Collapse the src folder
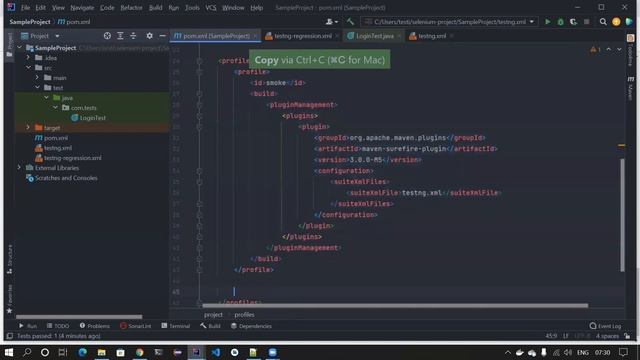 28,67
